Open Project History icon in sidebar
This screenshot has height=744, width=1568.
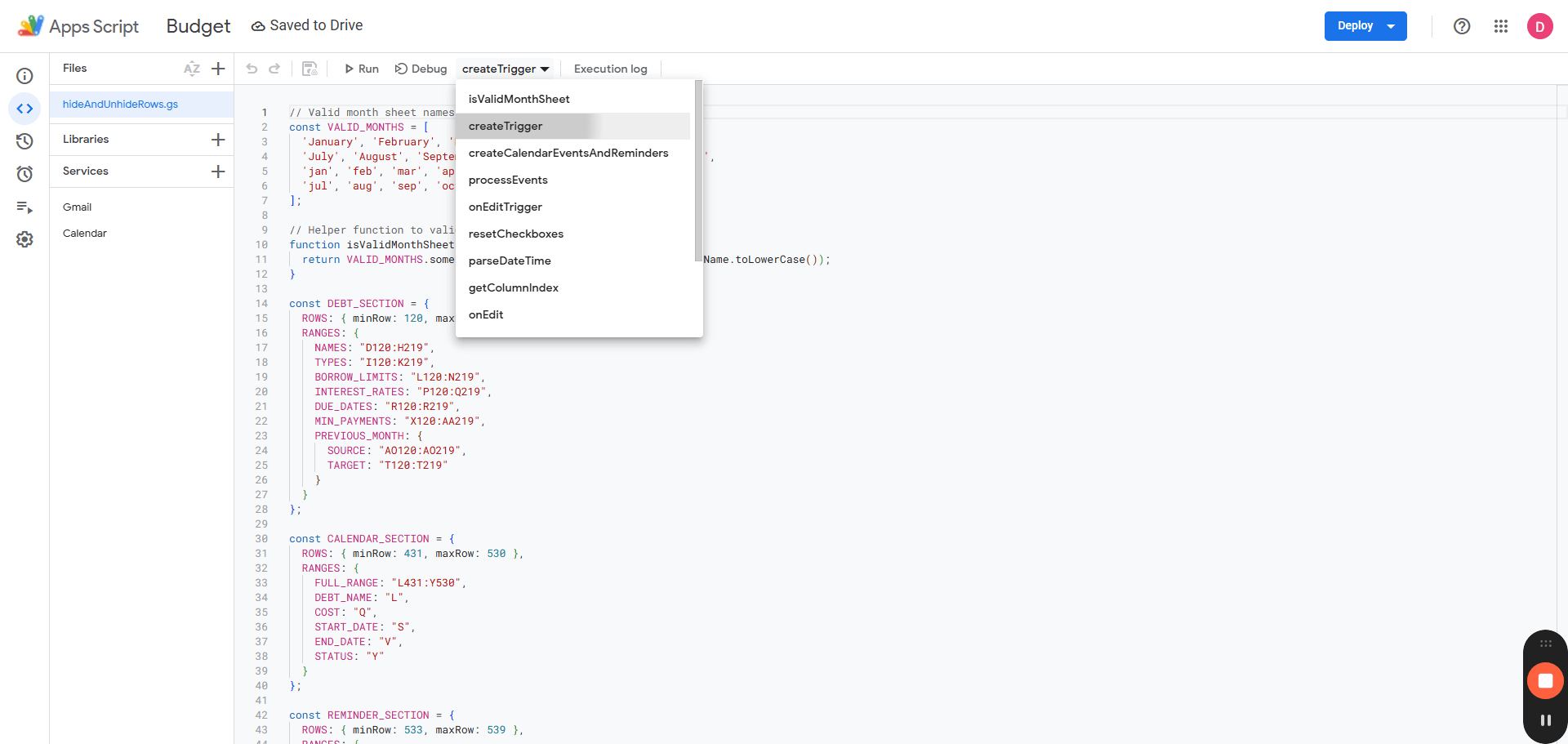(x=24, y=141)
